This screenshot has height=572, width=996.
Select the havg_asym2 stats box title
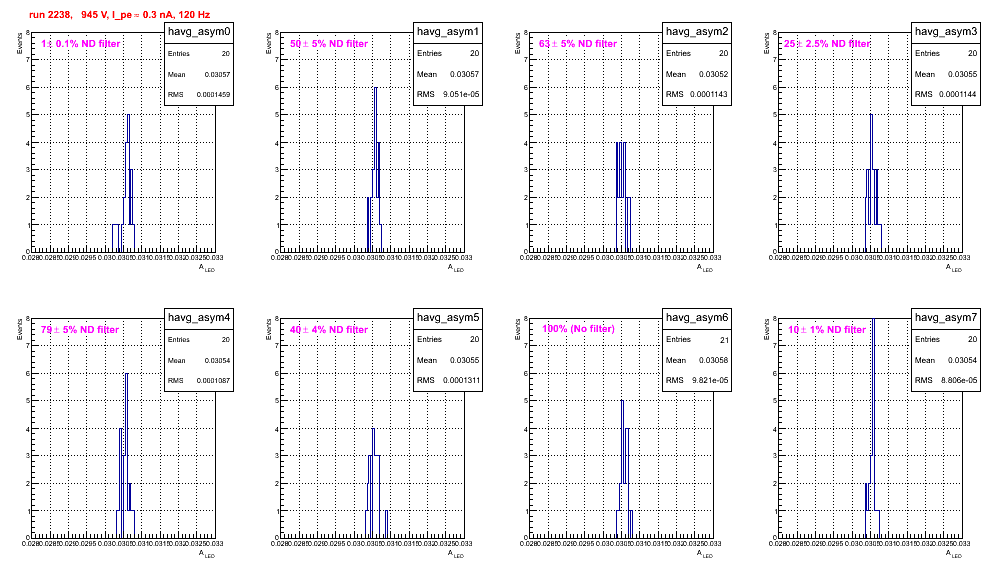[x=697, y=32]
